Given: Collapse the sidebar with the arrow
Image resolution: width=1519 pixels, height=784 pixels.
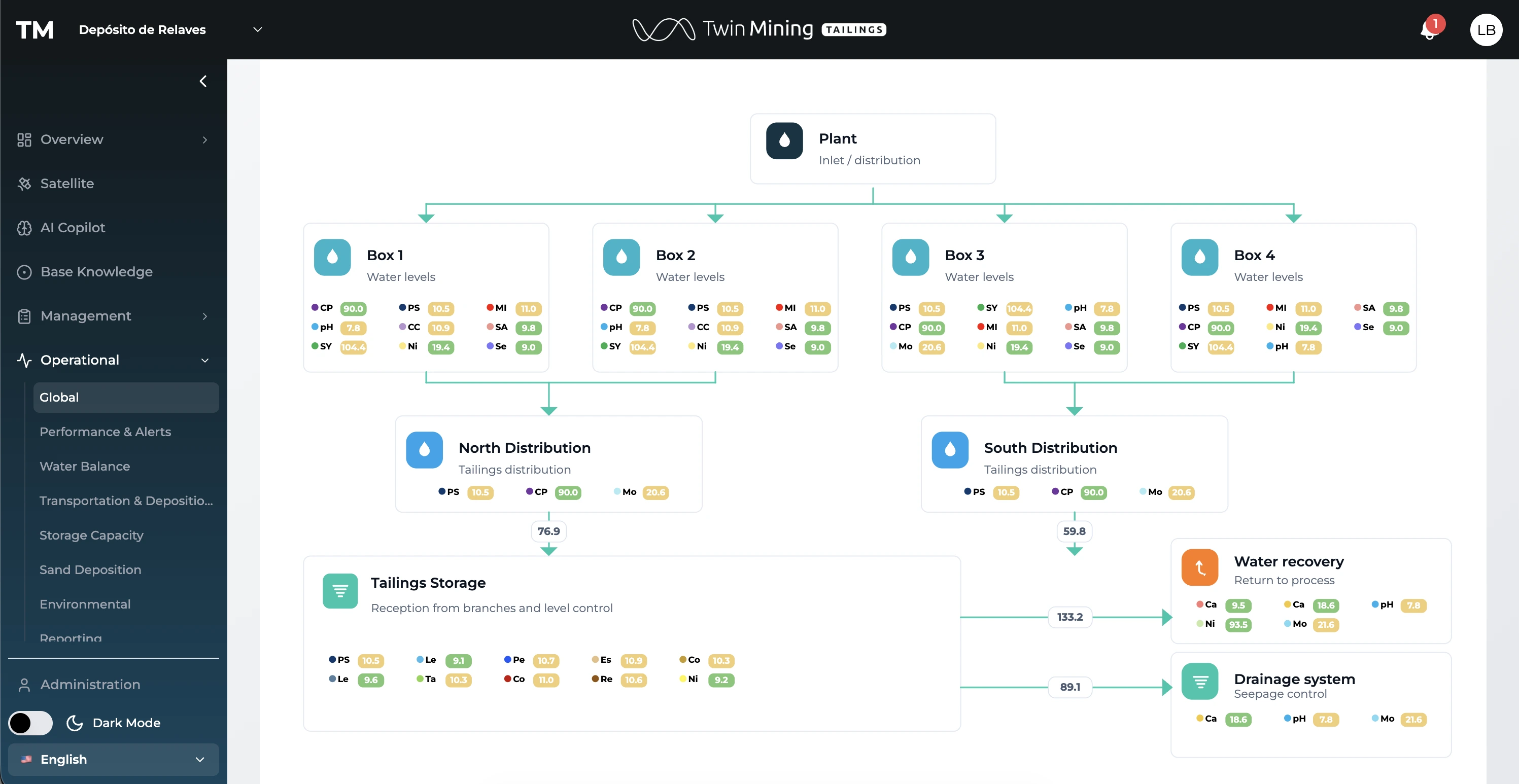Looking at the screenshot, I should click(x=203, y=81).
